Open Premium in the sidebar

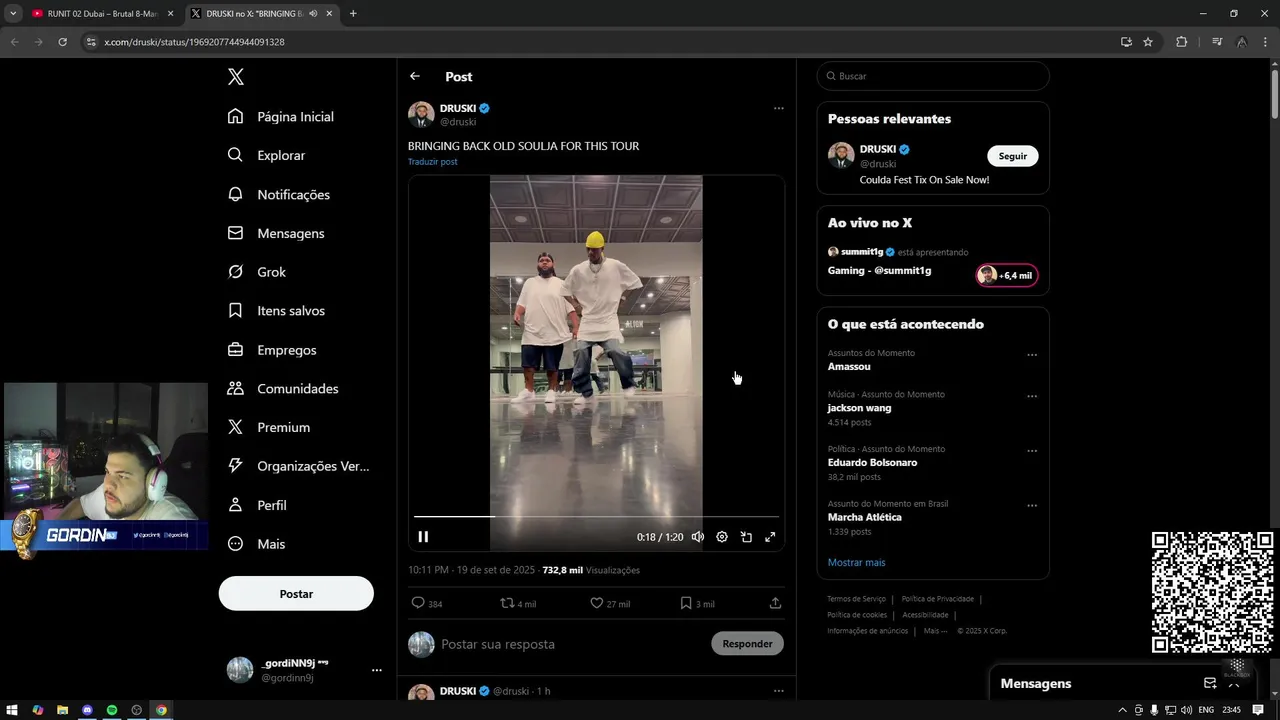(269, 427)
